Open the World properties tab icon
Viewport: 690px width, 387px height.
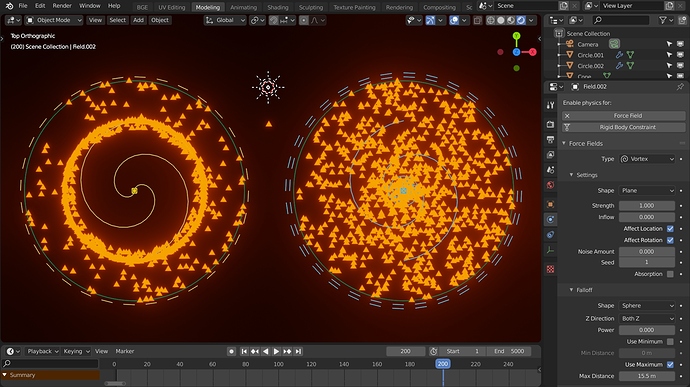pyautogui.click(x=550, y=185)
